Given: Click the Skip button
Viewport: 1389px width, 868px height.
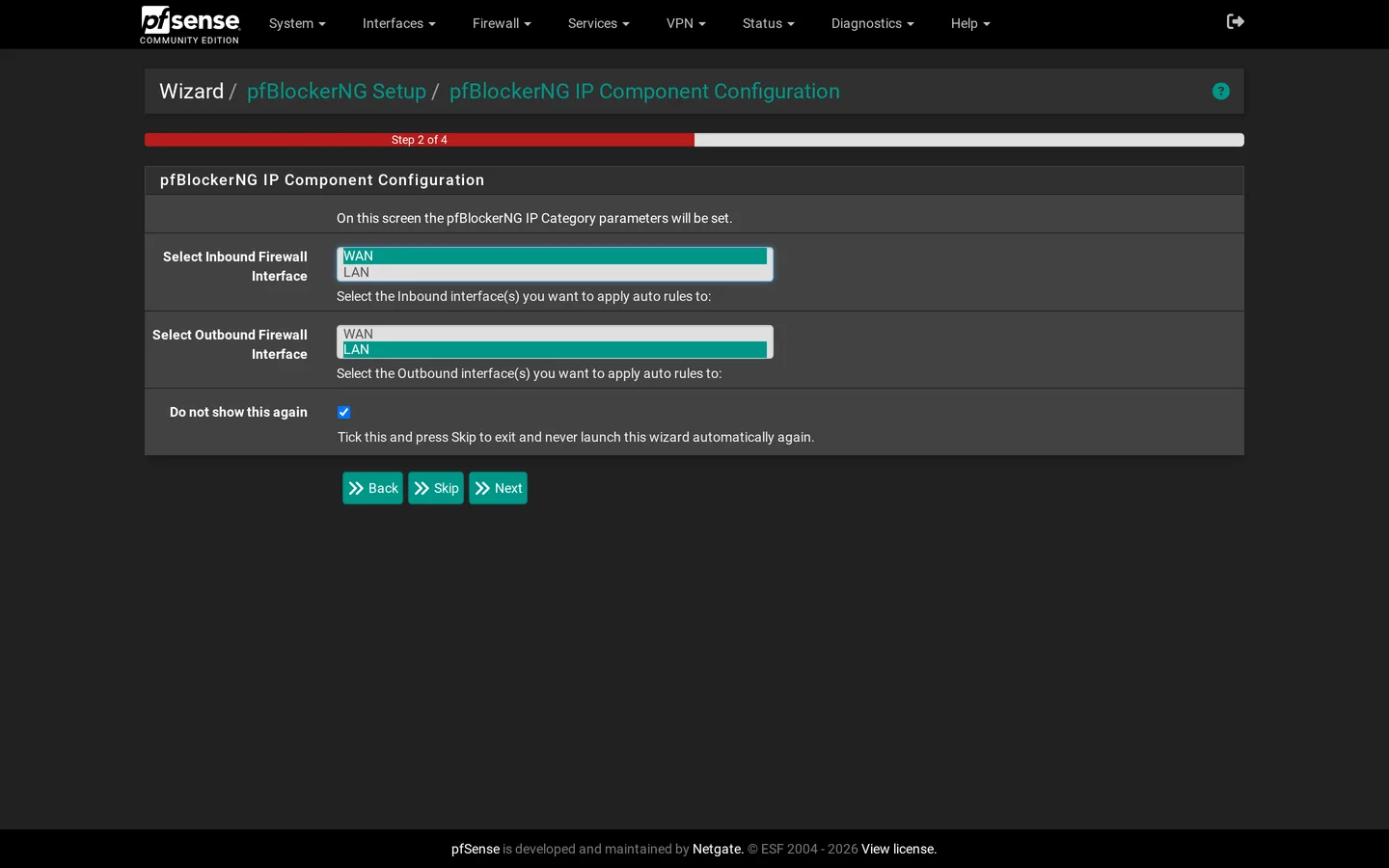Looking at the screenshot, I should (x=436, y=488).
